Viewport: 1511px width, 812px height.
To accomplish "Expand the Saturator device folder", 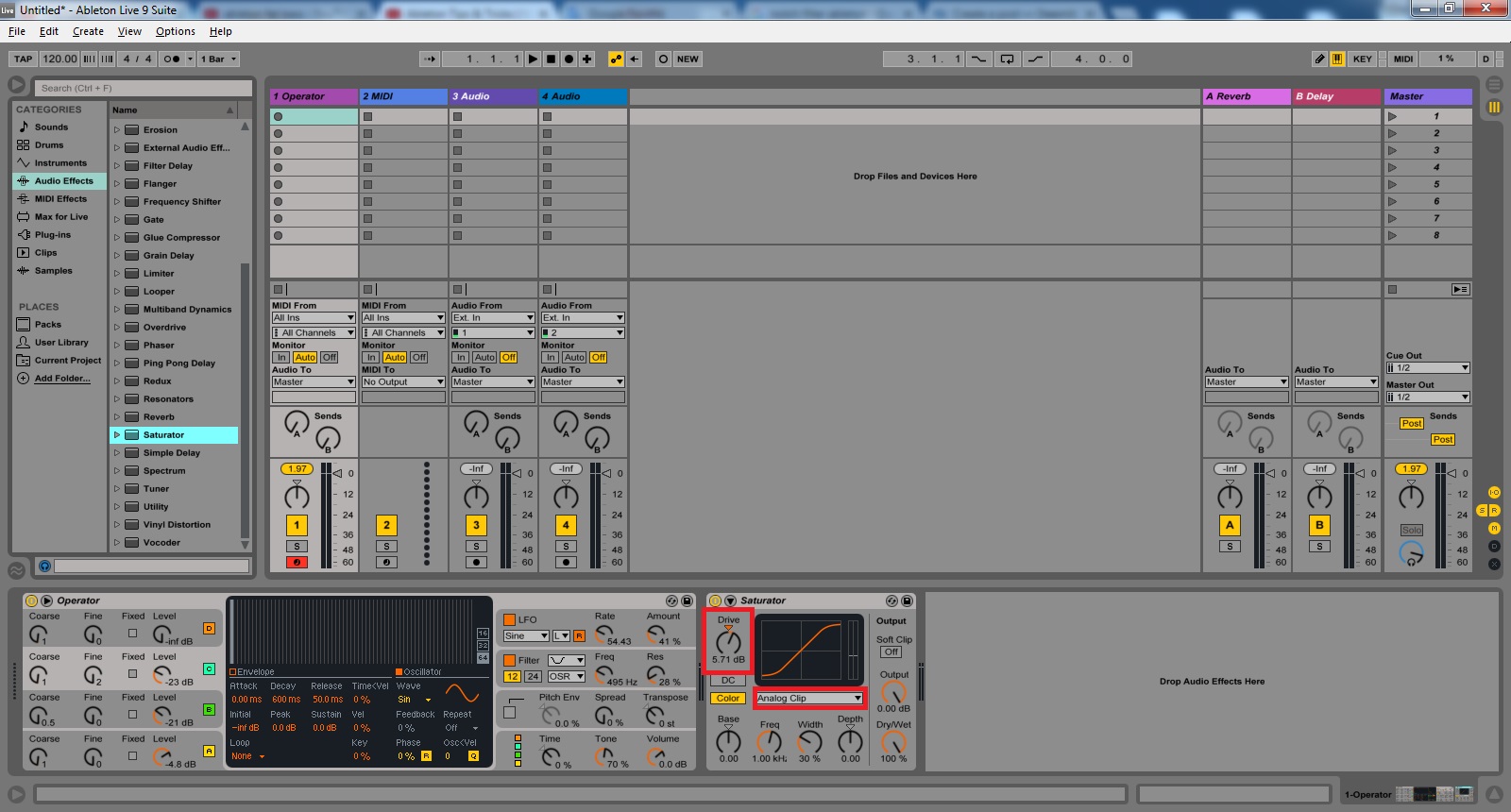I will [x=117, y=434].
